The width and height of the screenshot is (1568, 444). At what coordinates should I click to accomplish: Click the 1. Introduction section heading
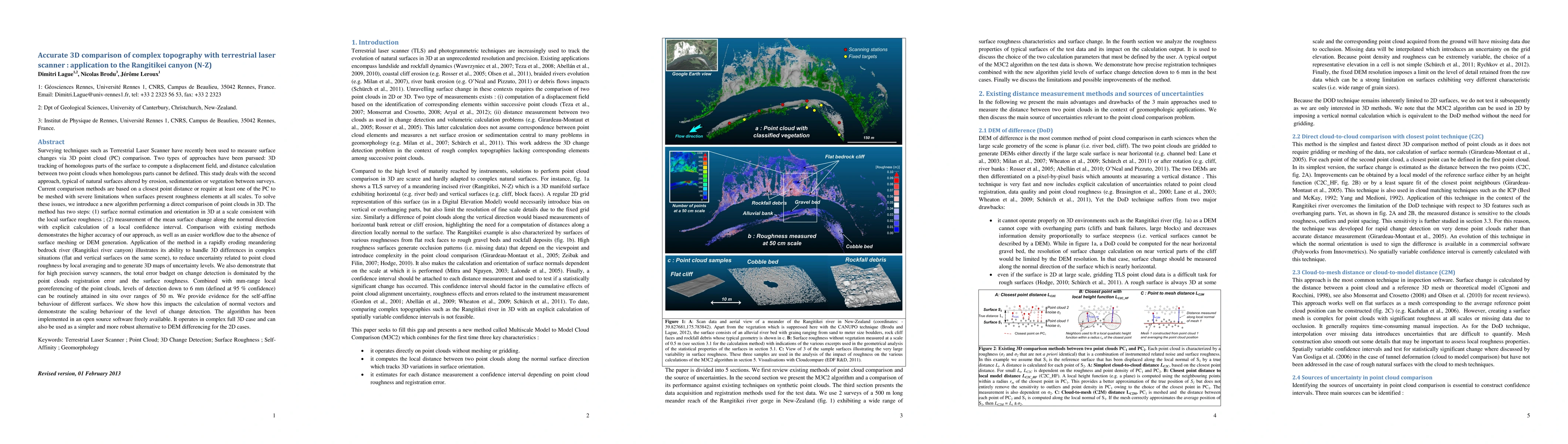(375, 43)
